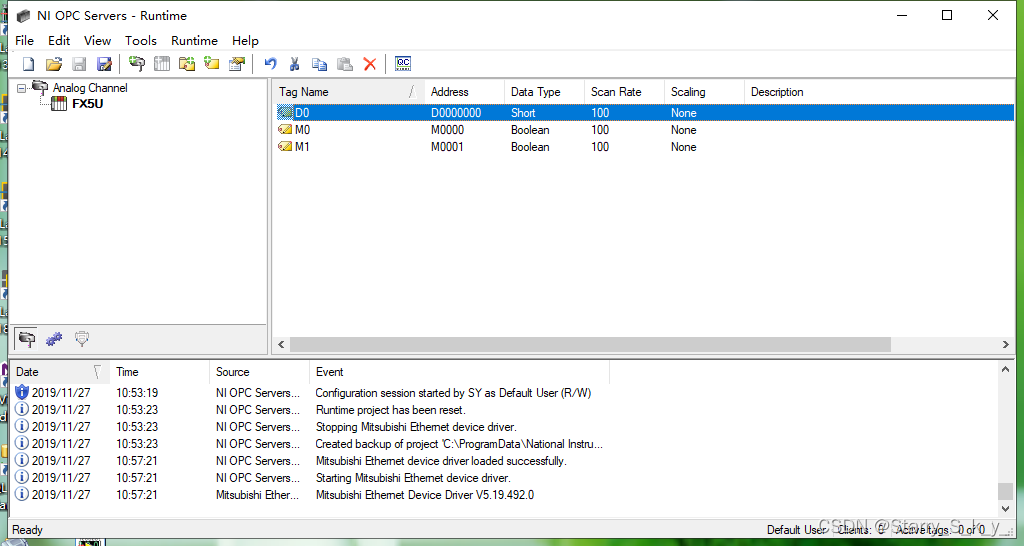Select the D0 tag row
Image resolution: width=1024 pixels, height=546 pixels.
tap(644, 112)
